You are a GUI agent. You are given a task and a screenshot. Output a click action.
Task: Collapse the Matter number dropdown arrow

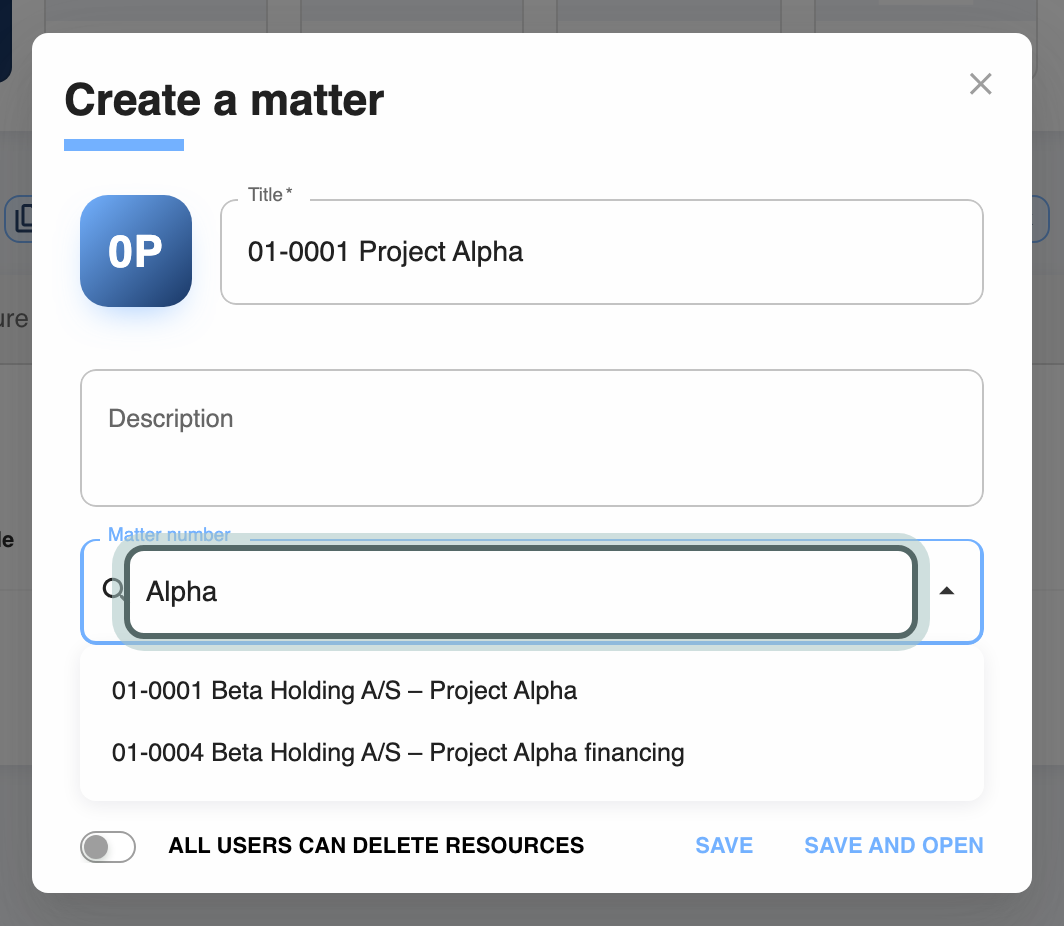click(947, 591)
